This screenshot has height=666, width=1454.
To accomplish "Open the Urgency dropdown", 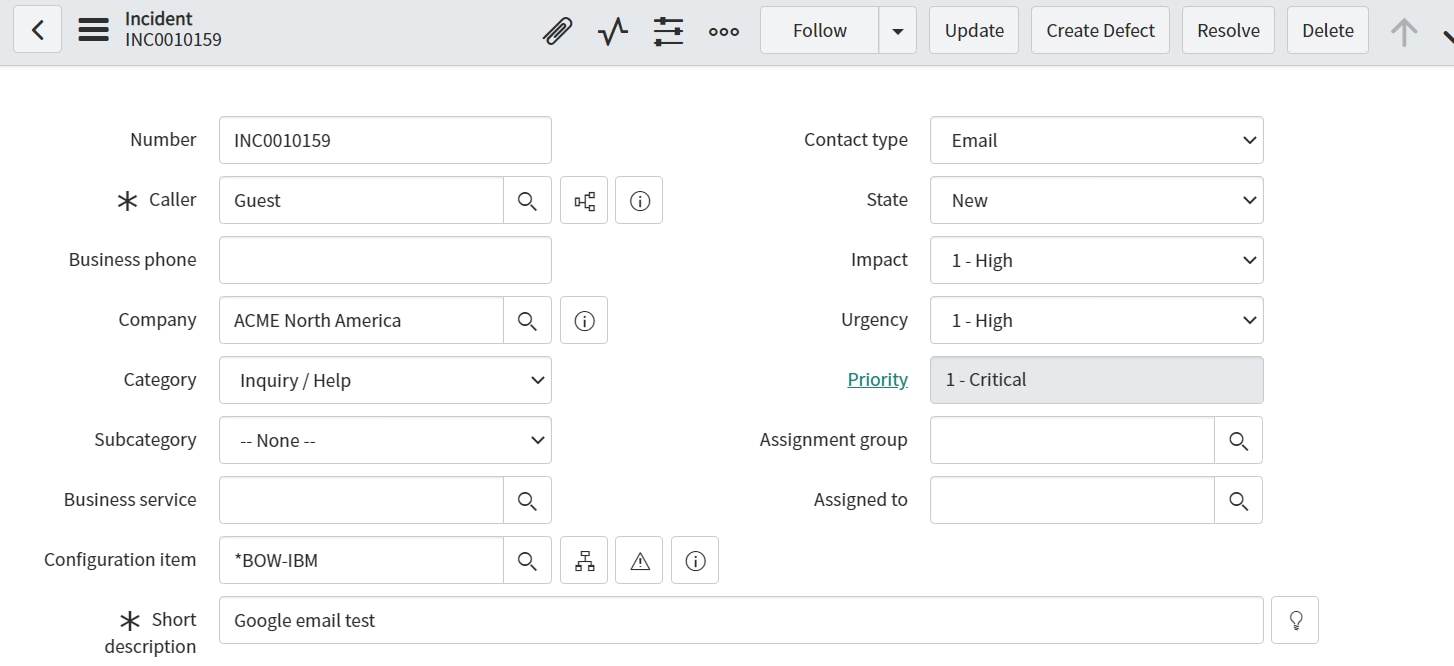I will tap(1096, 320).
